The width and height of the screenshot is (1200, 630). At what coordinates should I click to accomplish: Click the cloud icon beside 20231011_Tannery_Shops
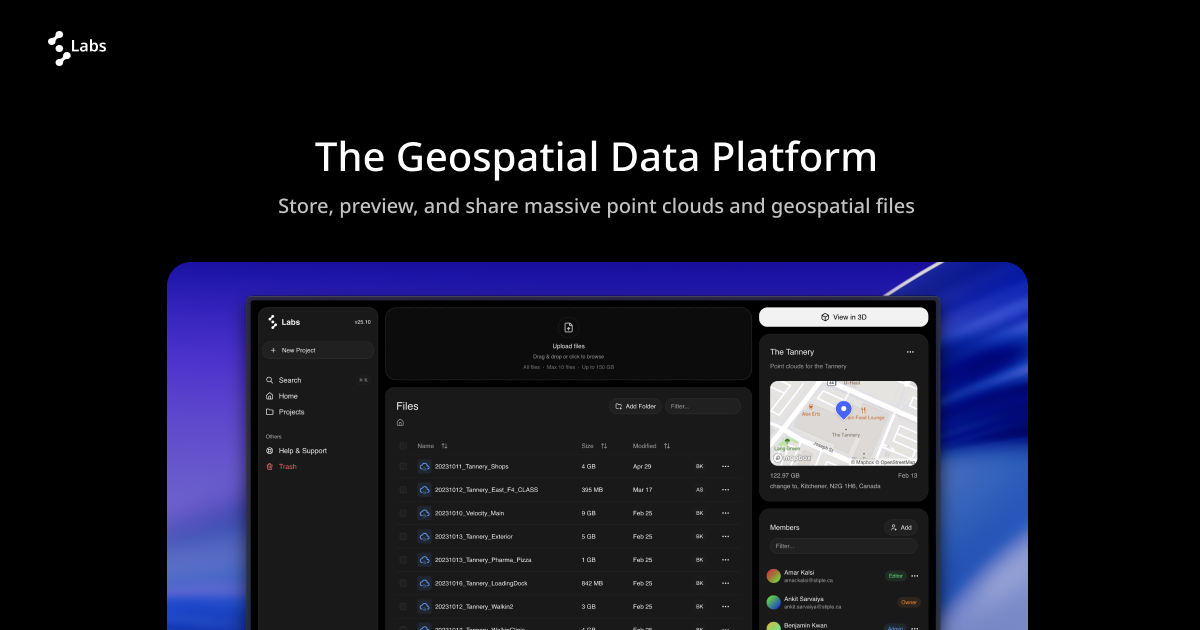click(425, 466)
